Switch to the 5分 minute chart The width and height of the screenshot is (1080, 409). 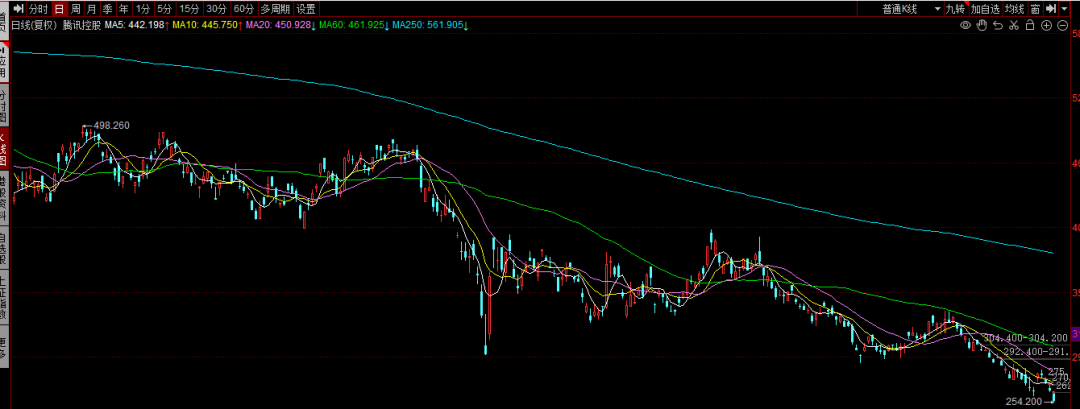click(x=164, y=9)
